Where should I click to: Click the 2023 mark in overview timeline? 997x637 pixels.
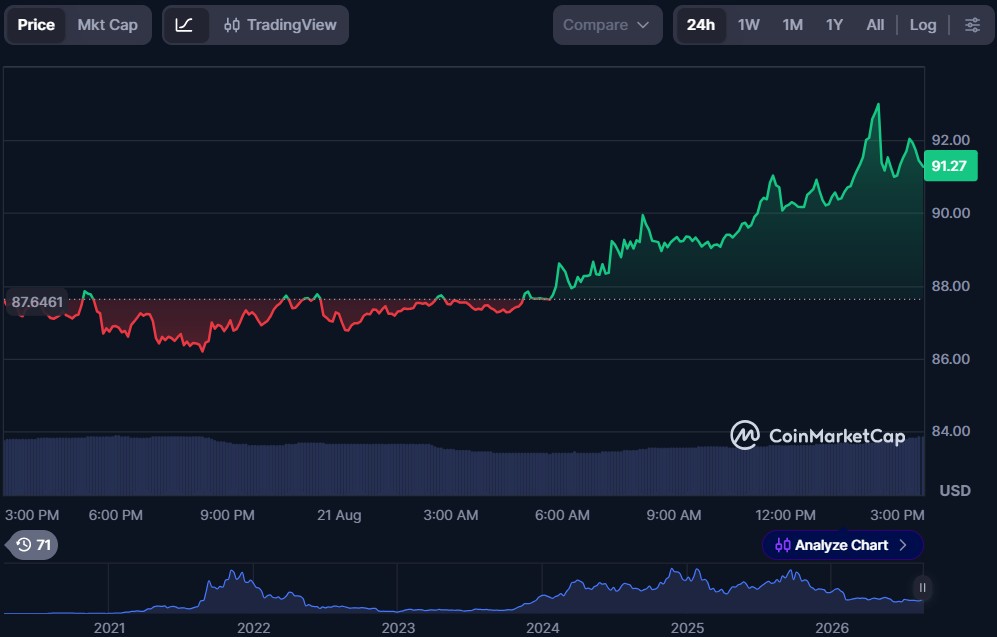click(x=398, y=628)
